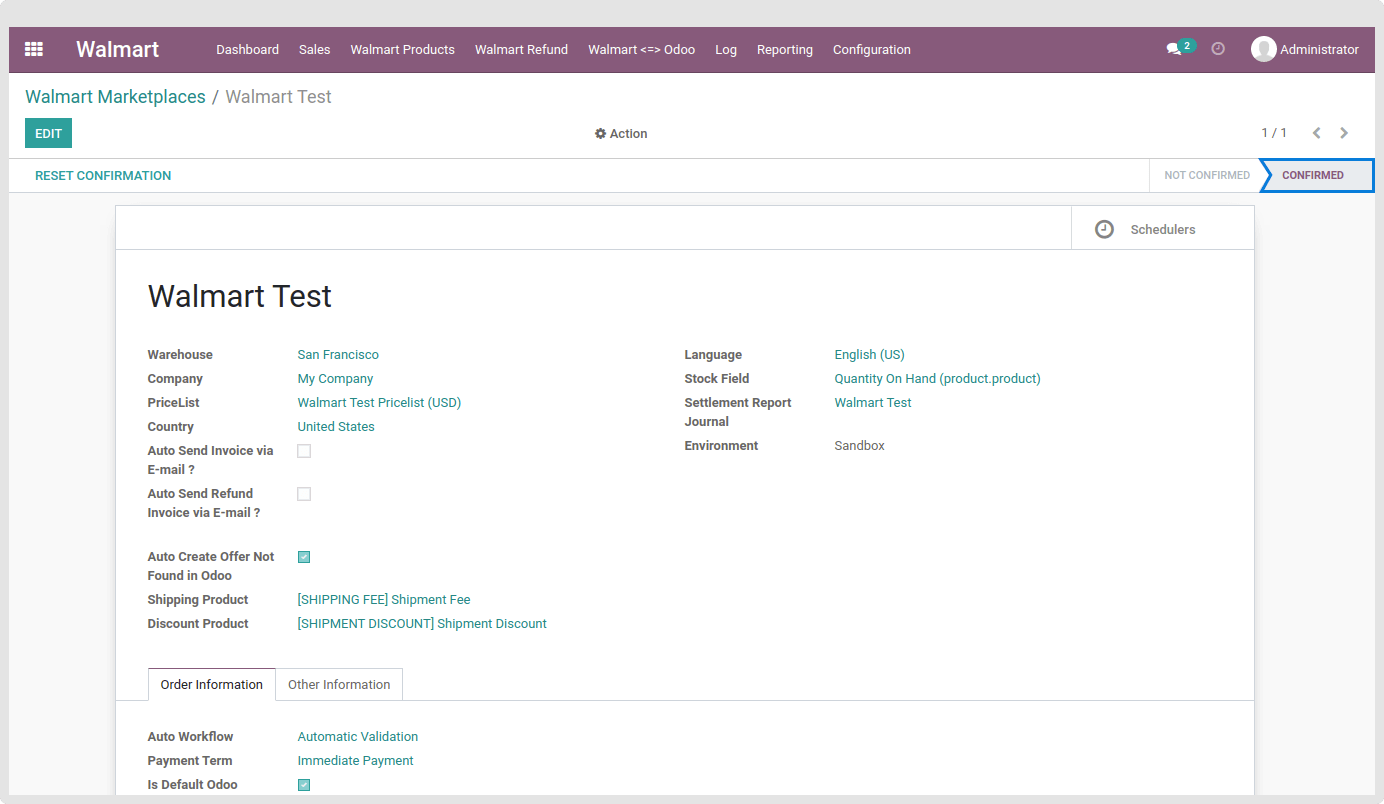Click the Shipping Product label
The height and width of the screenshot is (804, 1384).
tap(198, 600)
